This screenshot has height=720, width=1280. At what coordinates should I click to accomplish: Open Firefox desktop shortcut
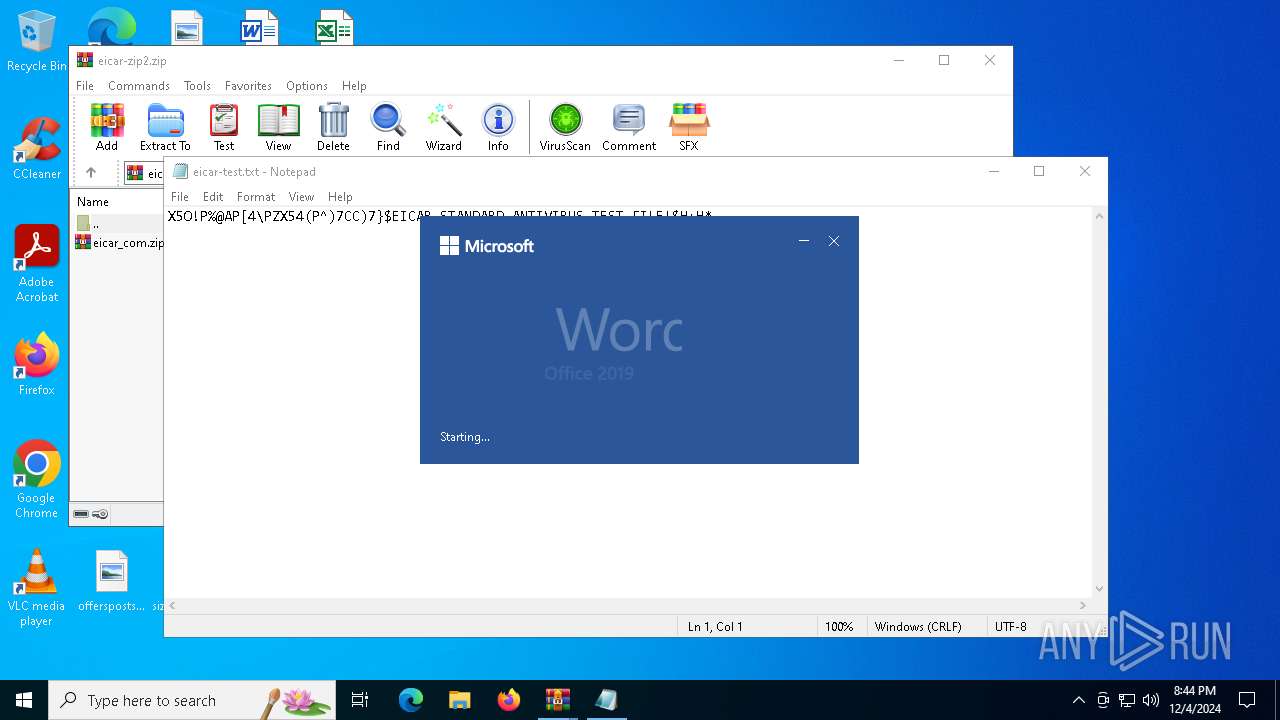[x=36, y=364]
